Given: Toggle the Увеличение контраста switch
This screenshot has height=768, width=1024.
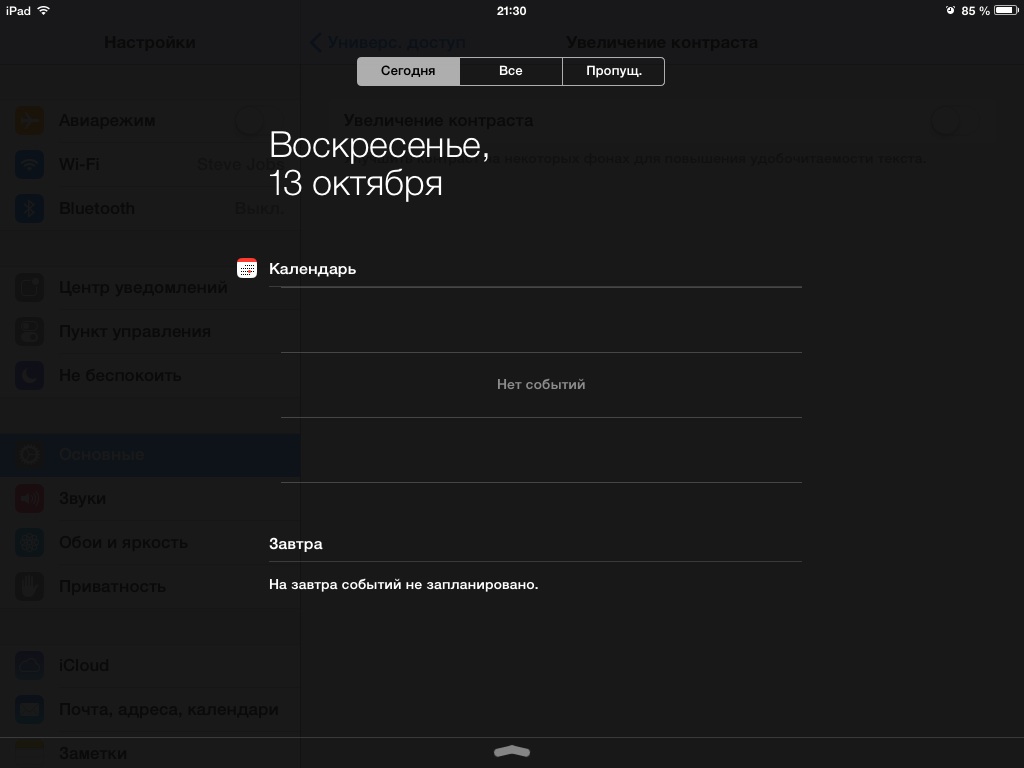Looking at the screenshot, I should coord(953,121).
